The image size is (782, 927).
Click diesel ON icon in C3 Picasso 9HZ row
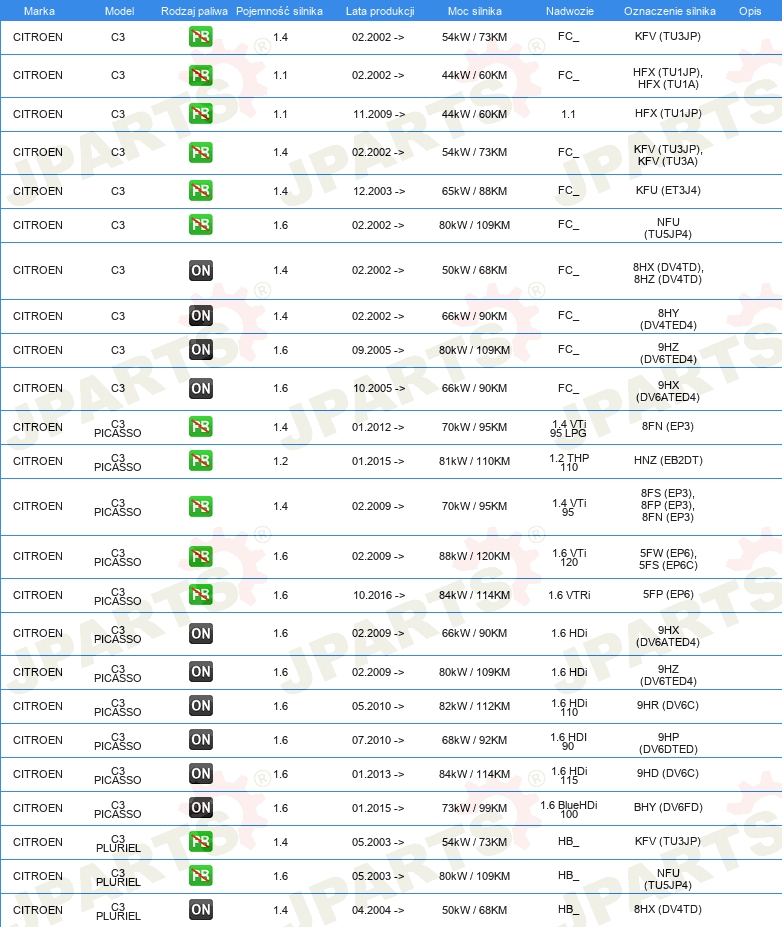point(201,672)
